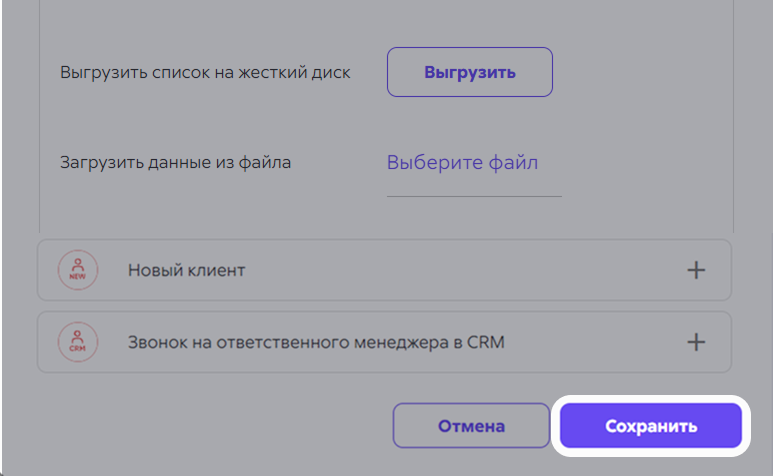Click the word диск in the export label

pyautogui.click(x=332, y=72)
